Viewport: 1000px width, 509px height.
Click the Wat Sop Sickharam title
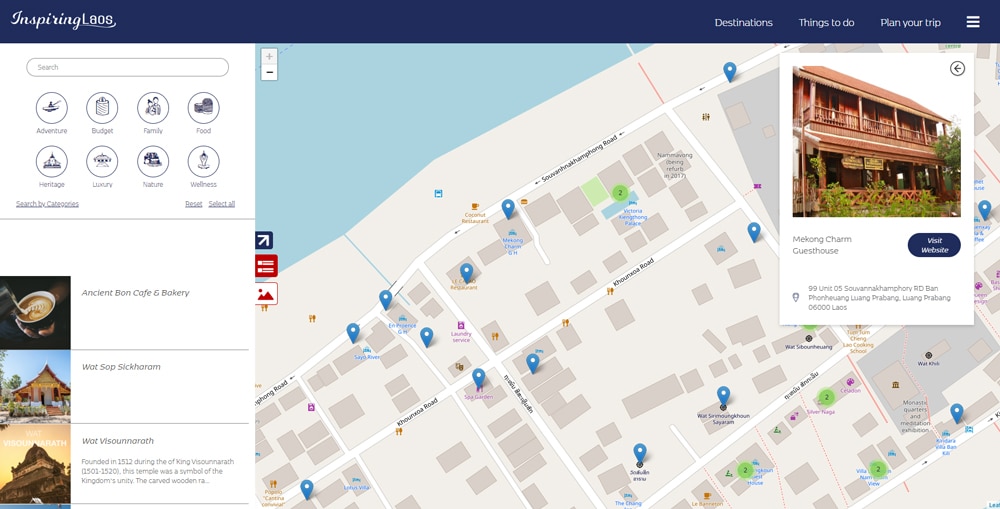[121, 367]
